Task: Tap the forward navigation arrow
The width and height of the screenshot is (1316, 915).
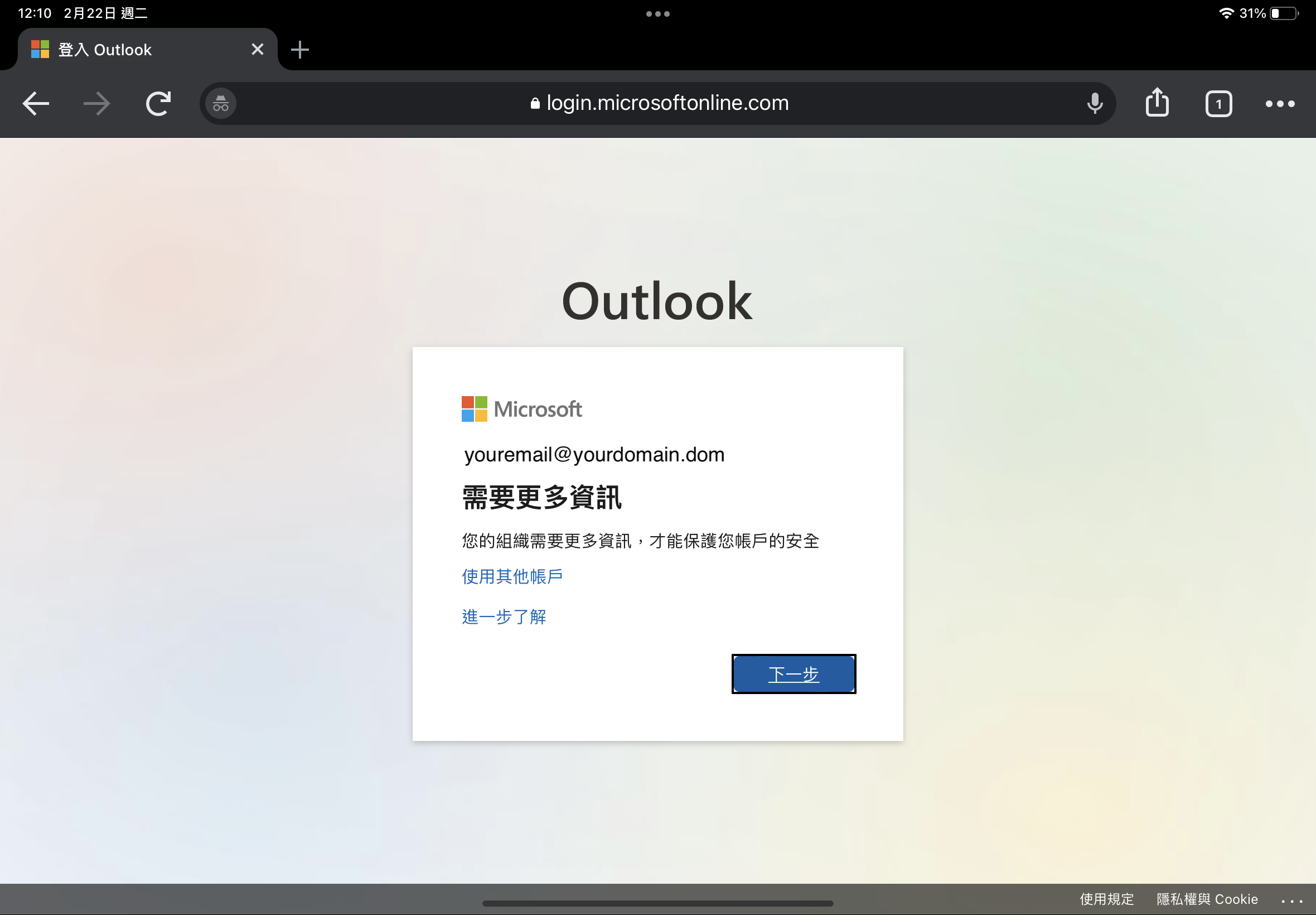Action: tap(96, 104)
